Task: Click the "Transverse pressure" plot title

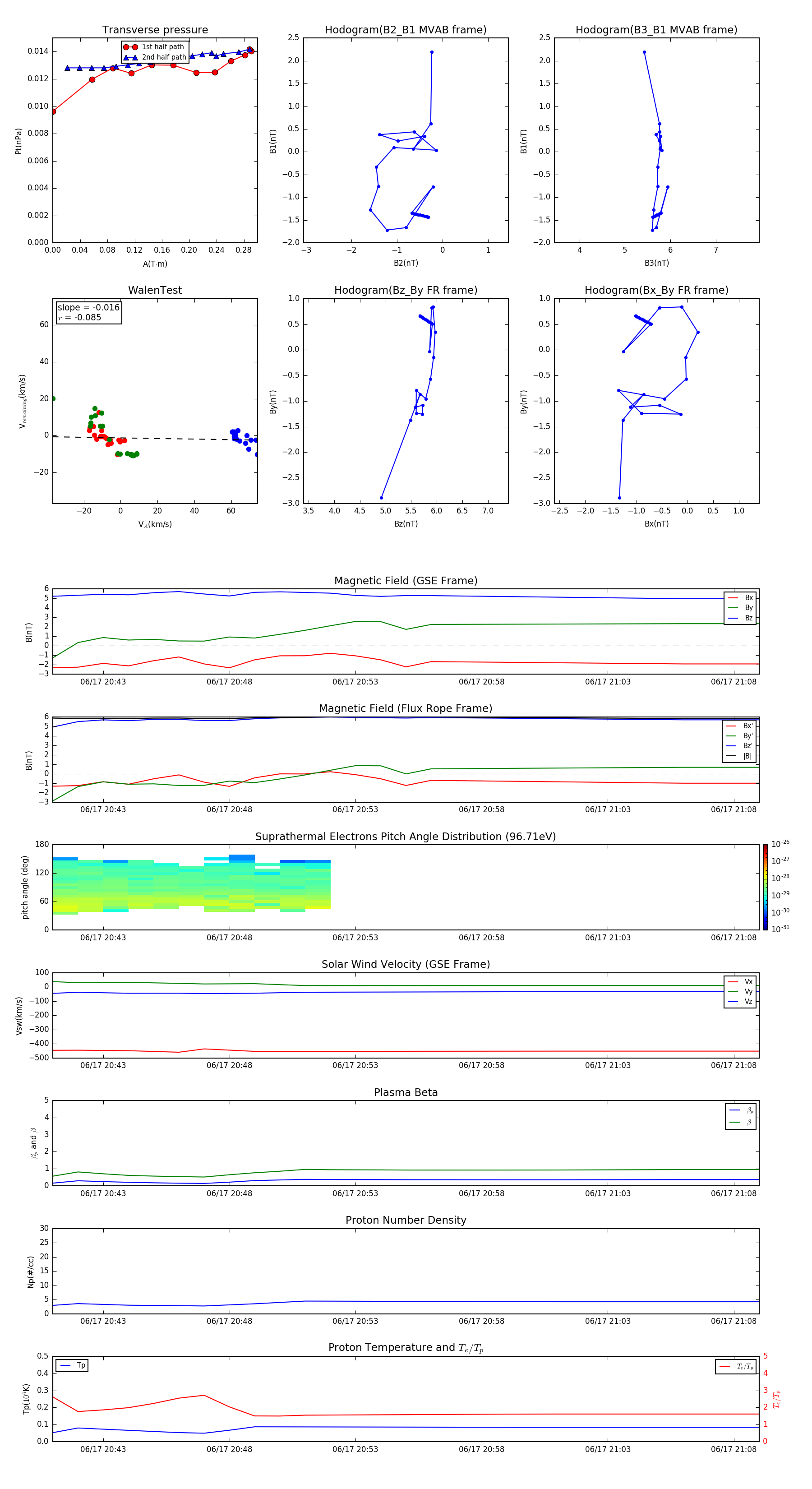Action: coord(155,30)
